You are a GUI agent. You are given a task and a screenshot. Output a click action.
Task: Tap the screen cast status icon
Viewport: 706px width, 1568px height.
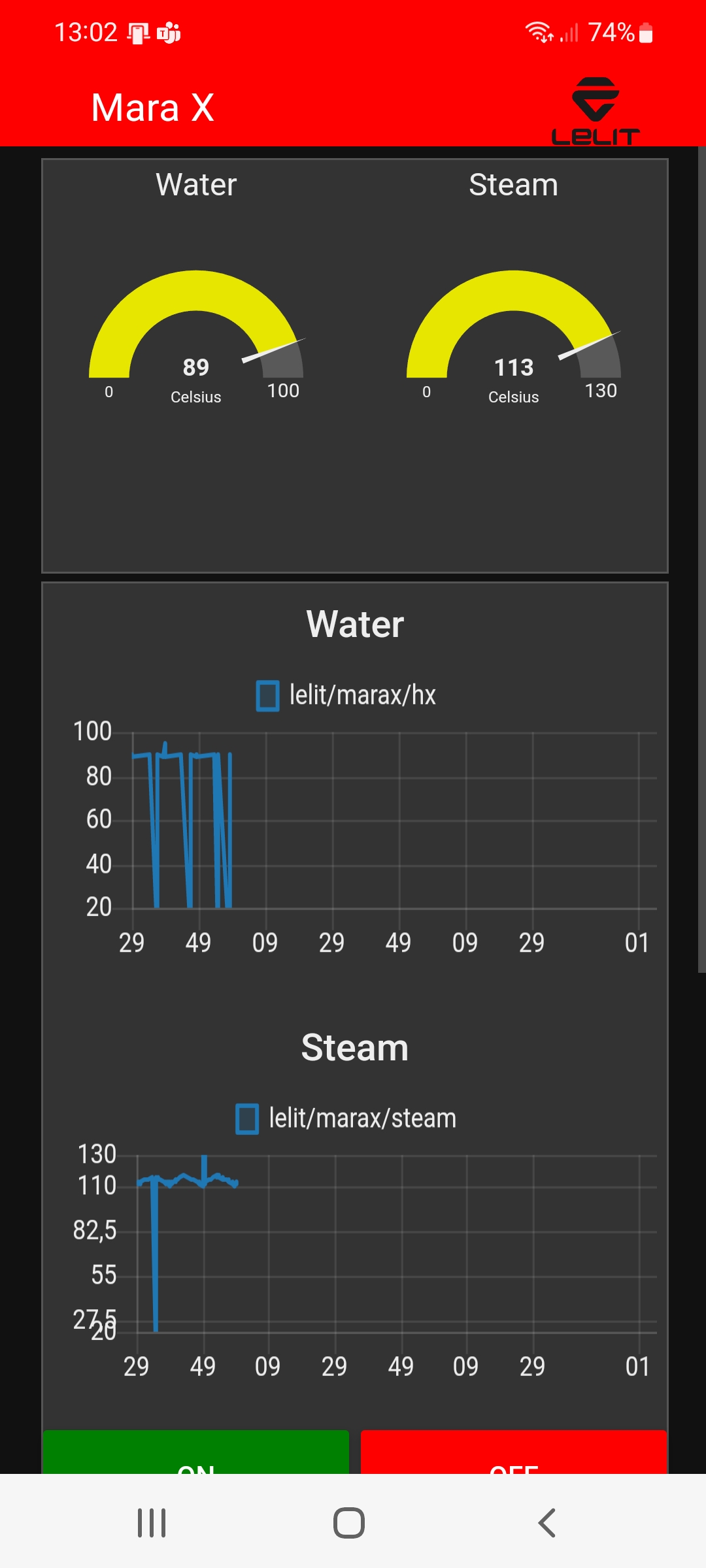(138, 33)
